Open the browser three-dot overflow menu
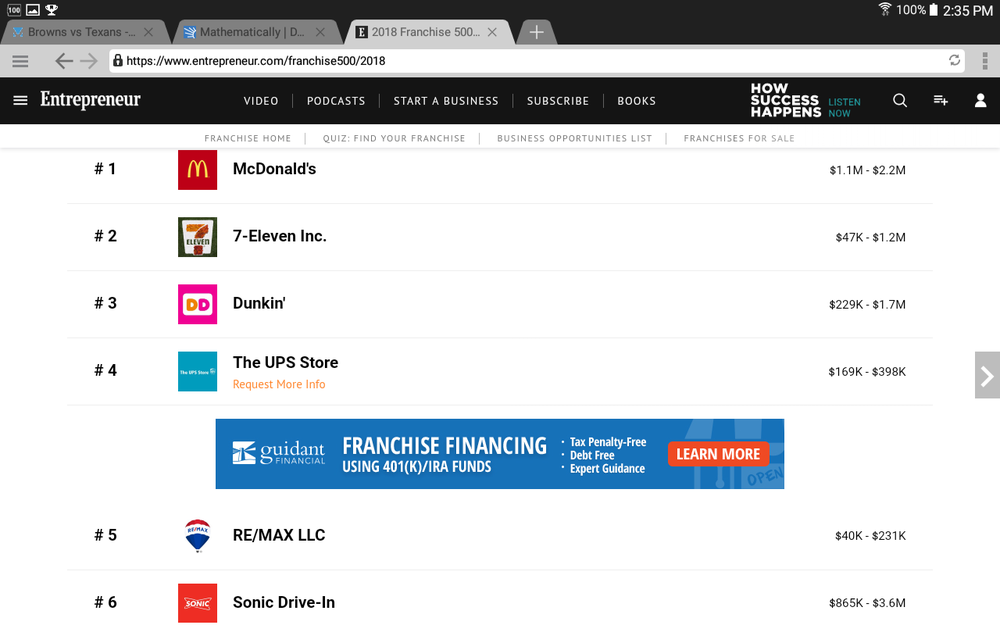1000x625 pixels. point(985,61)
